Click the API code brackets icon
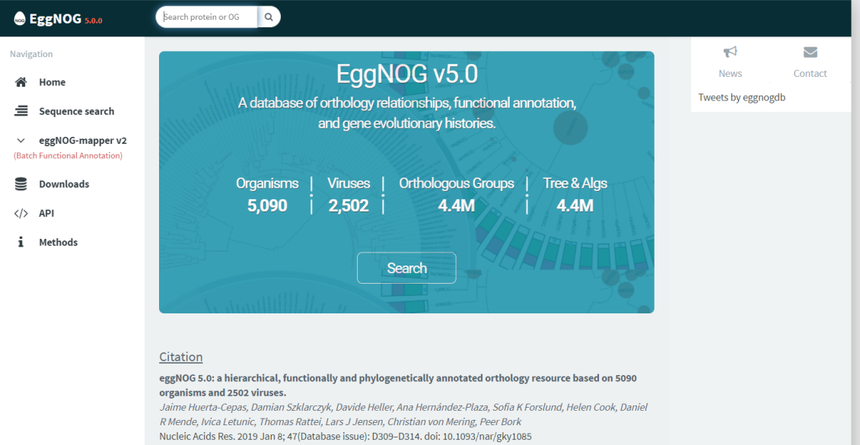The height and width of the screenshot is (445, 860). 21,213
